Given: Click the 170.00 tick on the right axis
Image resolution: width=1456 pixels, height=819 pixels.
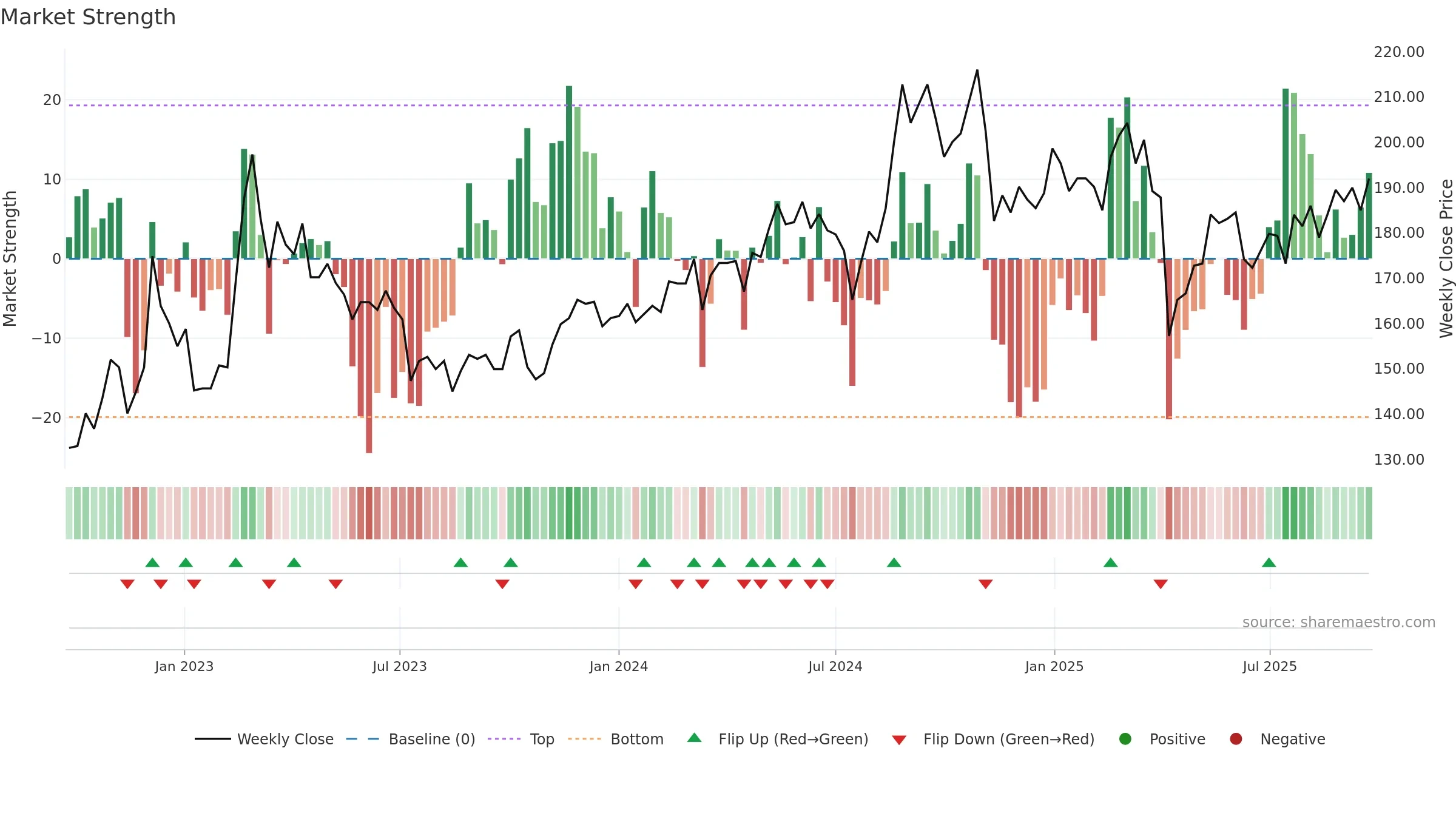Looking at the screenshot, I should [x=1399, y=278].
